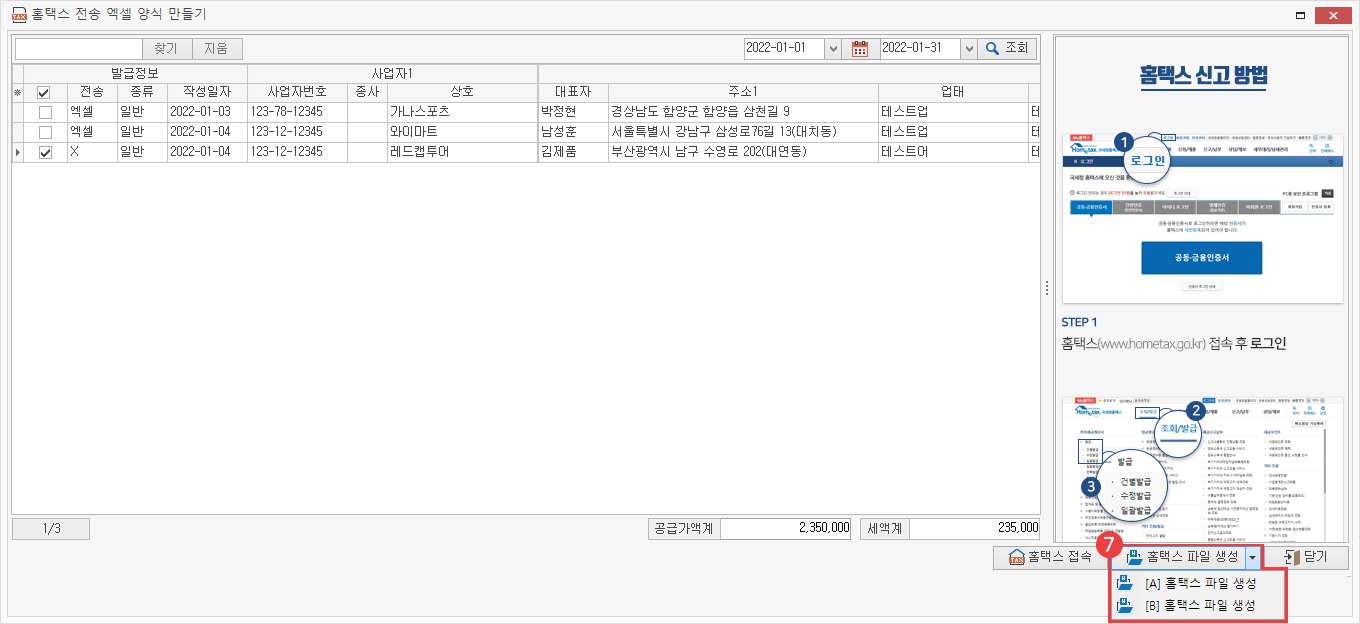Click the 업태 column header
Image resolution: width=1360 pixels, height=624 pixels.
tap(953, 92)
